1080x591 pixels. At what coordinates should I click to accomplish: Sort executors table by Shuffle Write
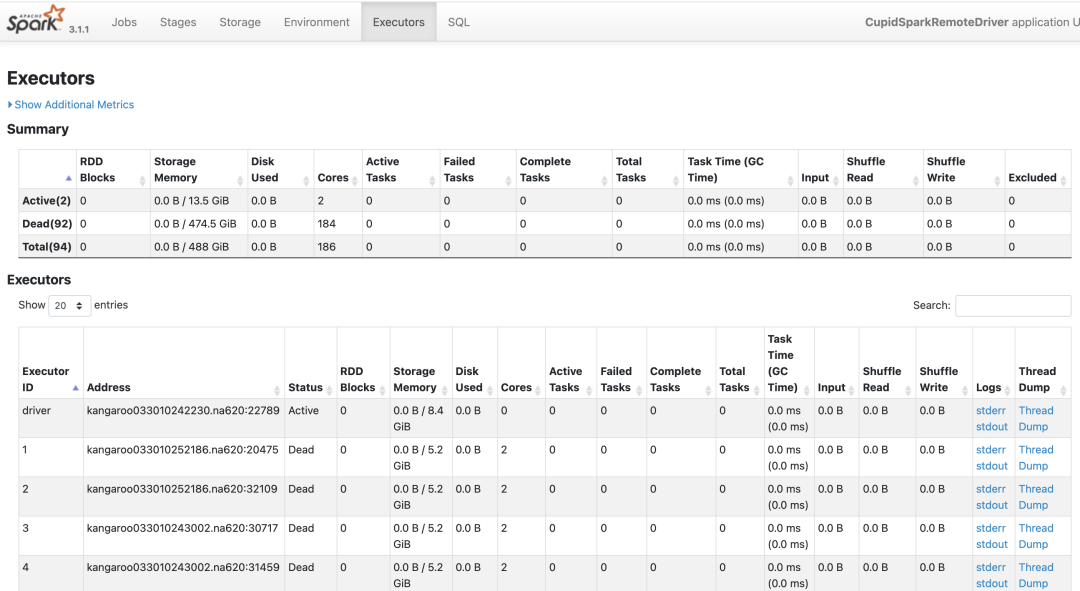(938, 379)
